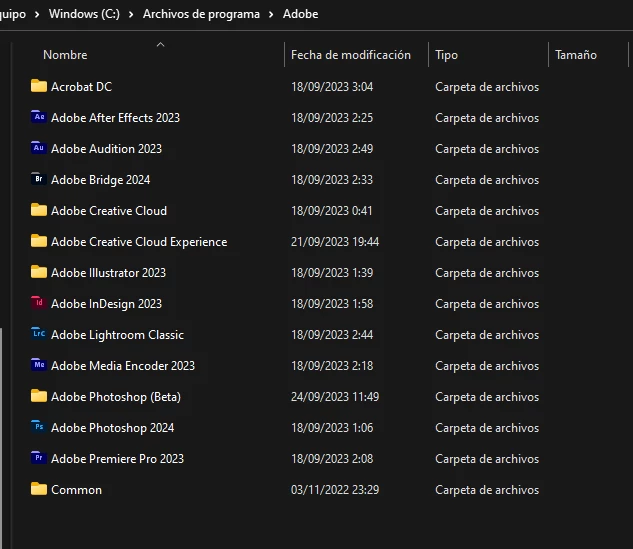Sort by the Nombre column header
The width and height of the screenshot is (633, 549).
(65, 55)
